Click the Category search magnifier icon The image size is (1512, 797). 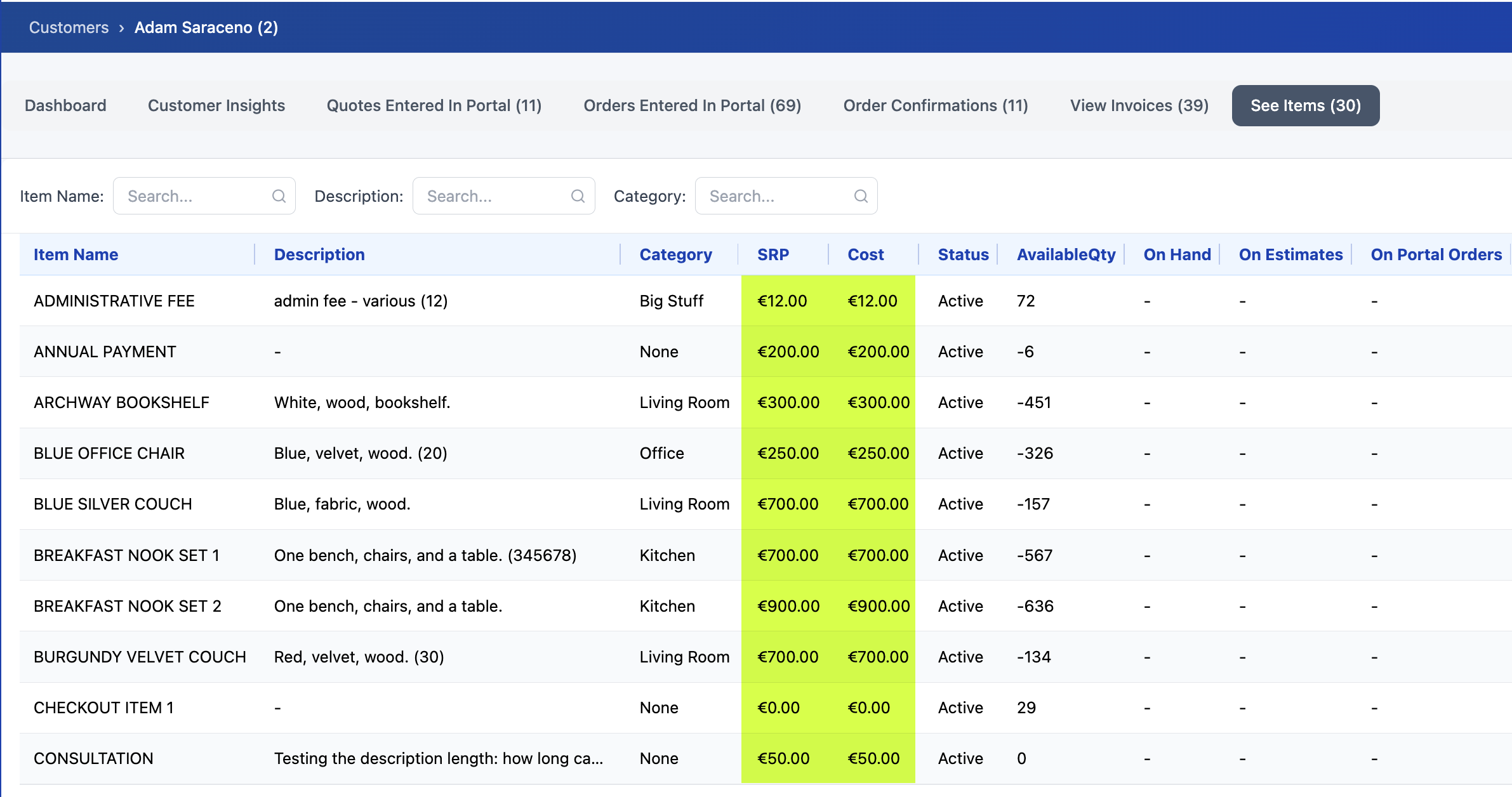tap(861, 196)
